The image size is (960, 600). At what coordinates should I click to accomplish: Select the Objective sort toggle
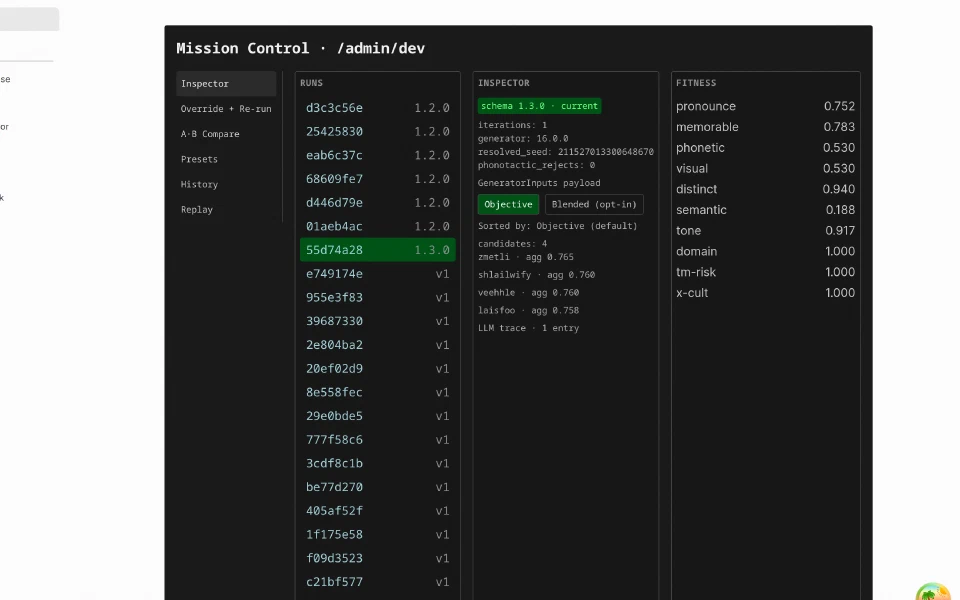(x=508, y=204)
